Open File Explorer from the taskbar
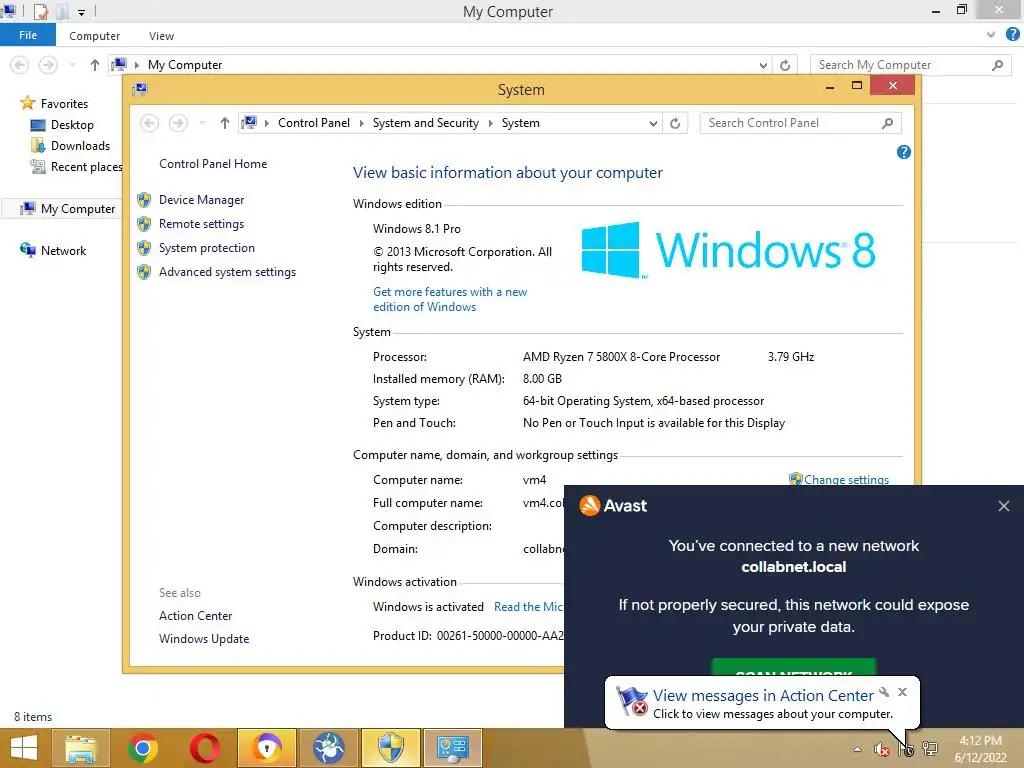 [81, 748]
